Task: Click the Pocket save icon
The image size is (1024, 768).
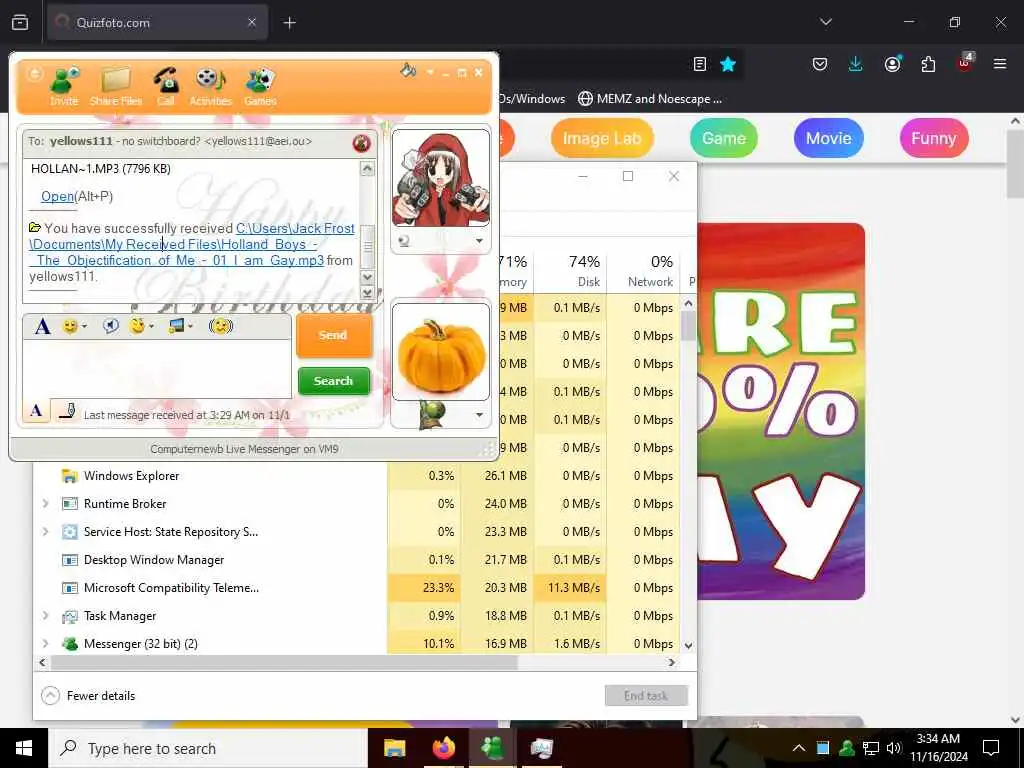Action: point(820,64)
